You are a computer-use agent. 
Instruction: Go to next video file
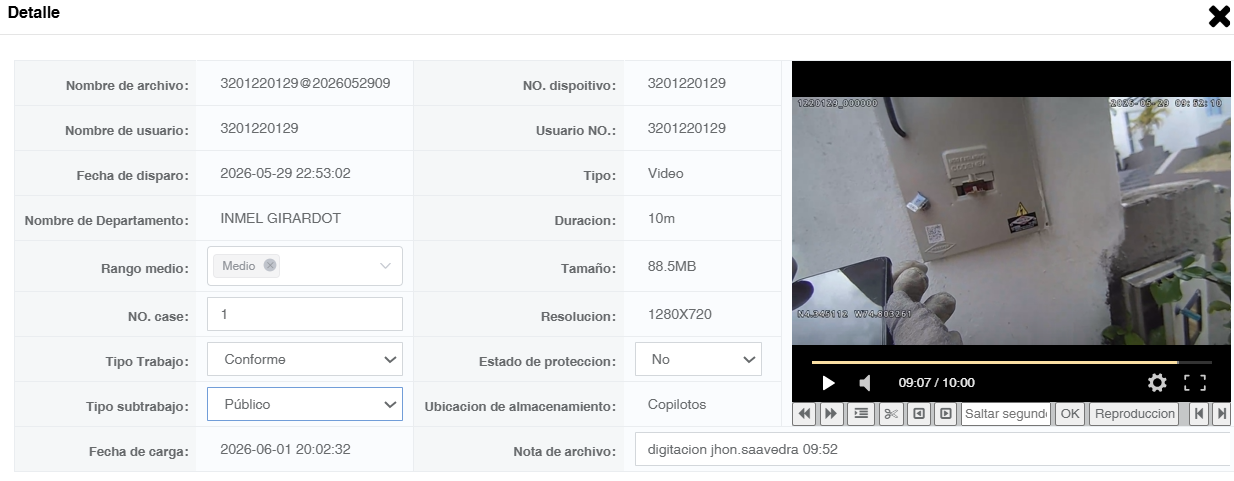coord(1221,414)
